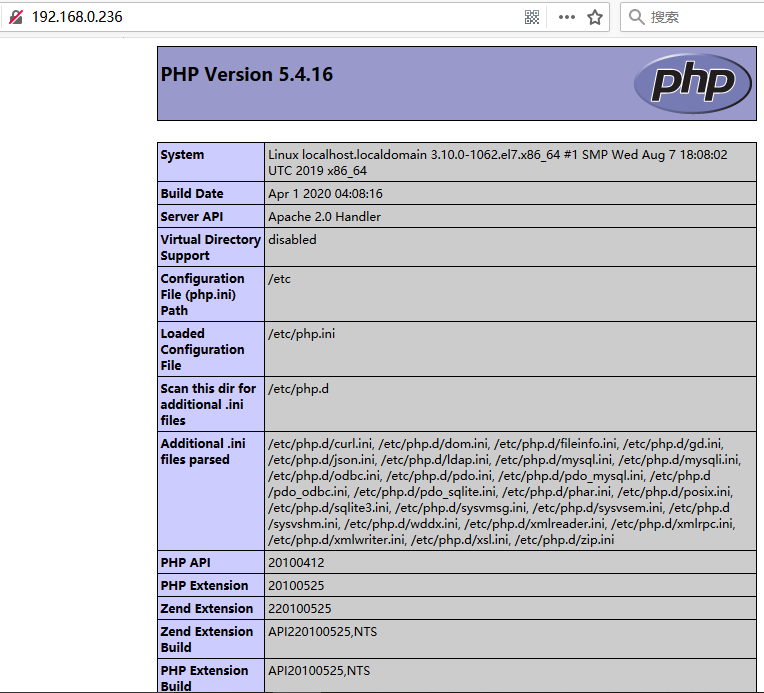Click the /etc path value
This screenshot has height=693, width=764.
279,279
